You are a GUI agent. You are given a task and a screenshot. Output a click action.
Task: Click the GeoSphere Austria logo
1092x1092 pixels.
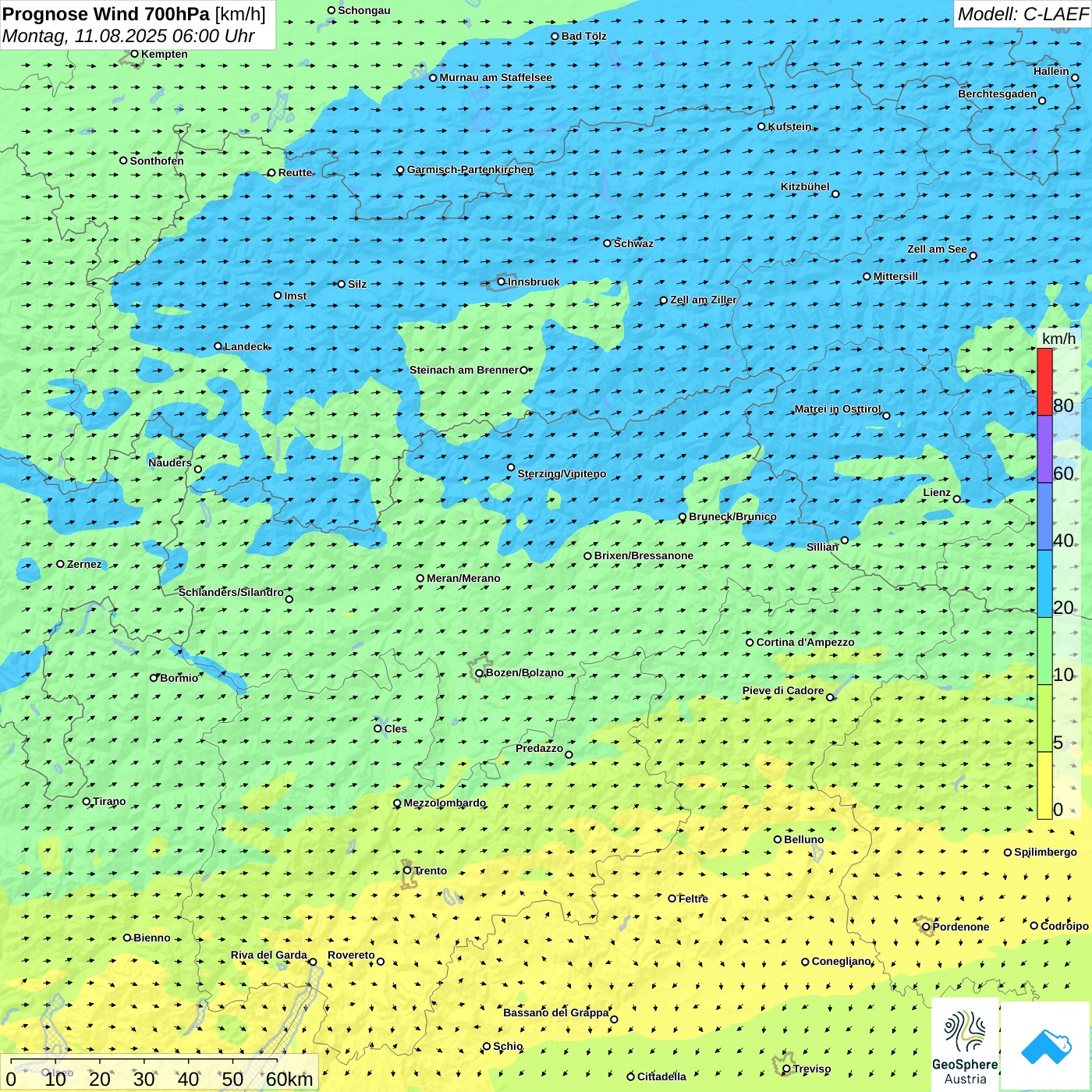(965, 1044)
